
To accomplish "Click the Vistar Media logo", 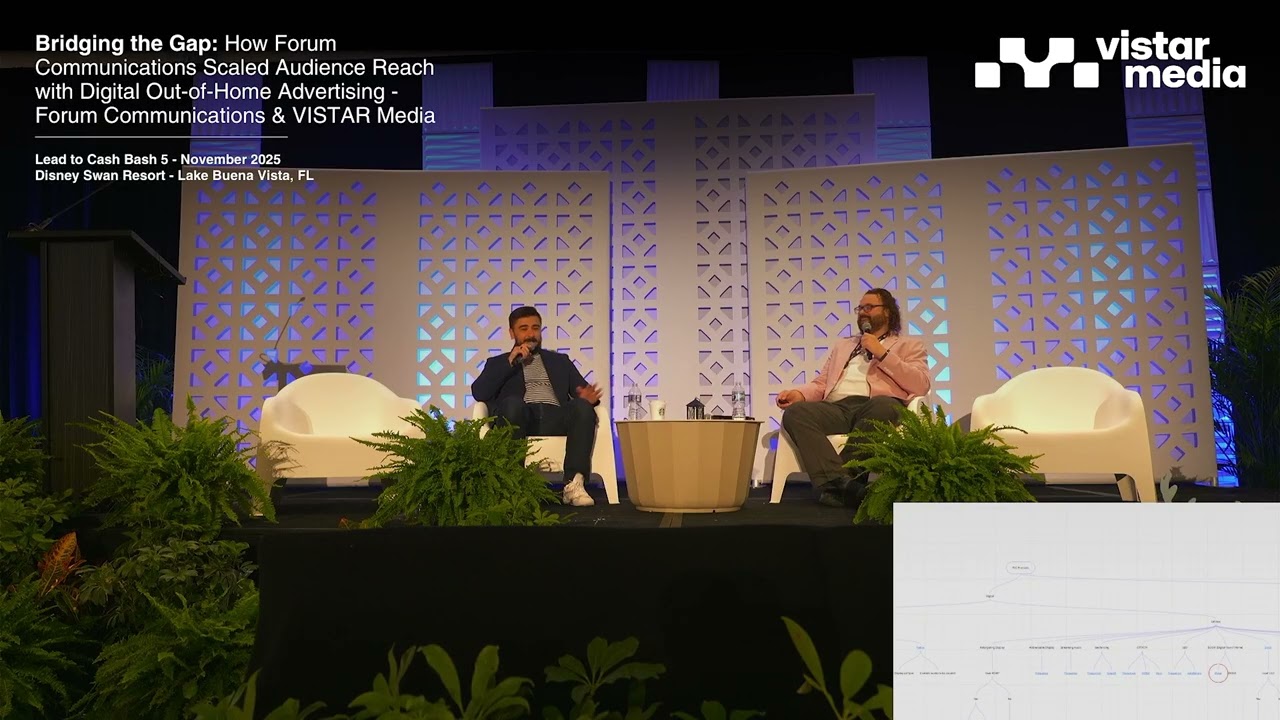I will pyautogui.click(x=1110, y=61).
